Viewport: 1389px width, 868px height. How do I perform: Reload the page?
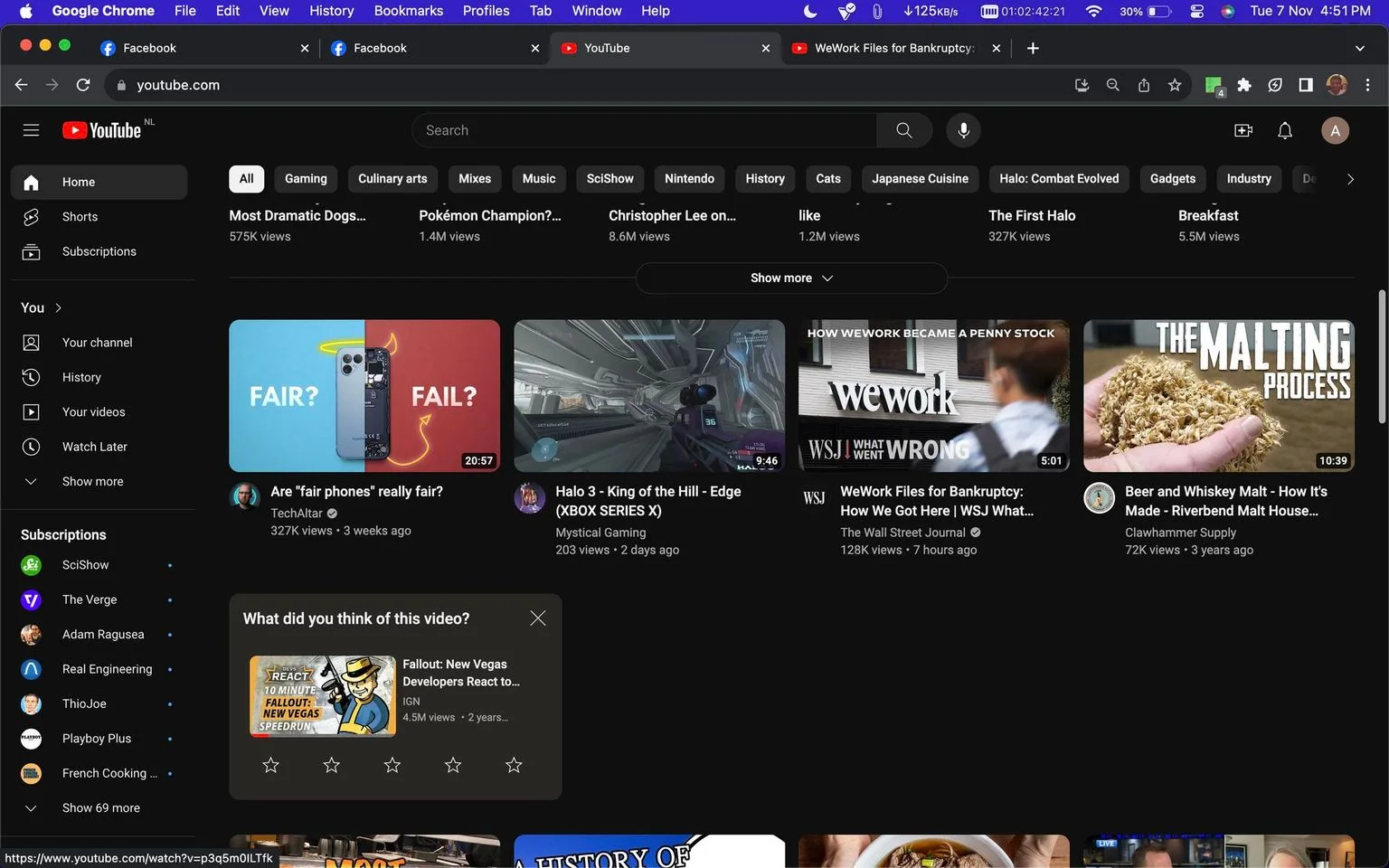tap(83, 85)
